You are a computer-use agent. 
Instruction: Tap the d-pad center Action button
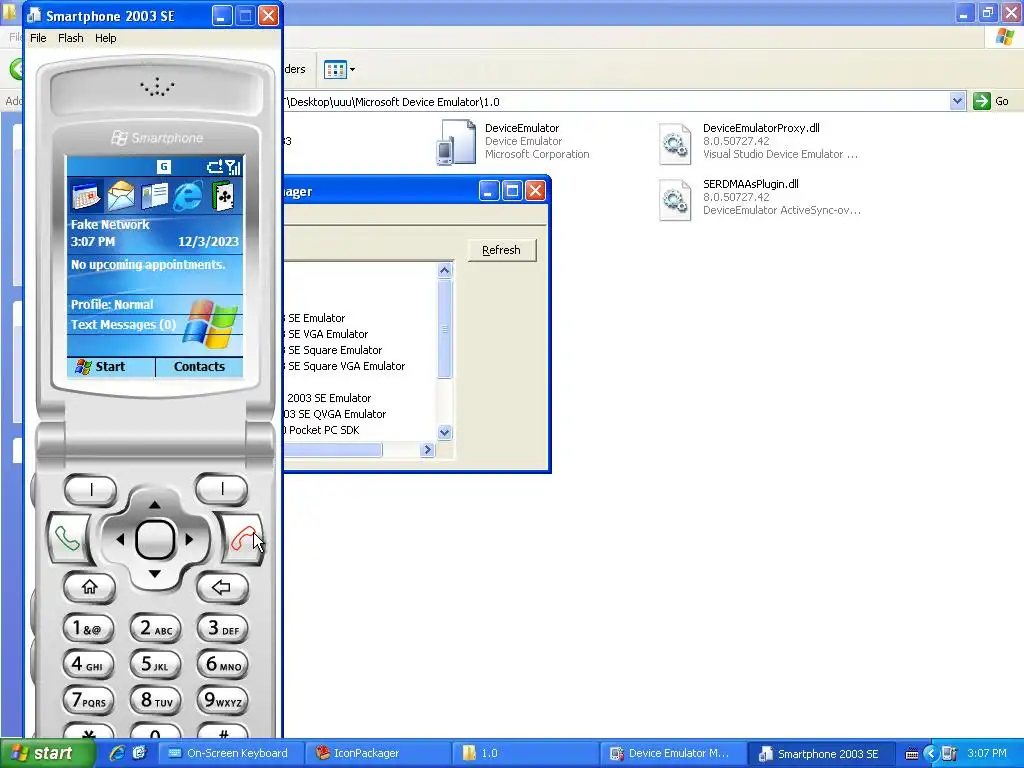click(x=155, y=539)
